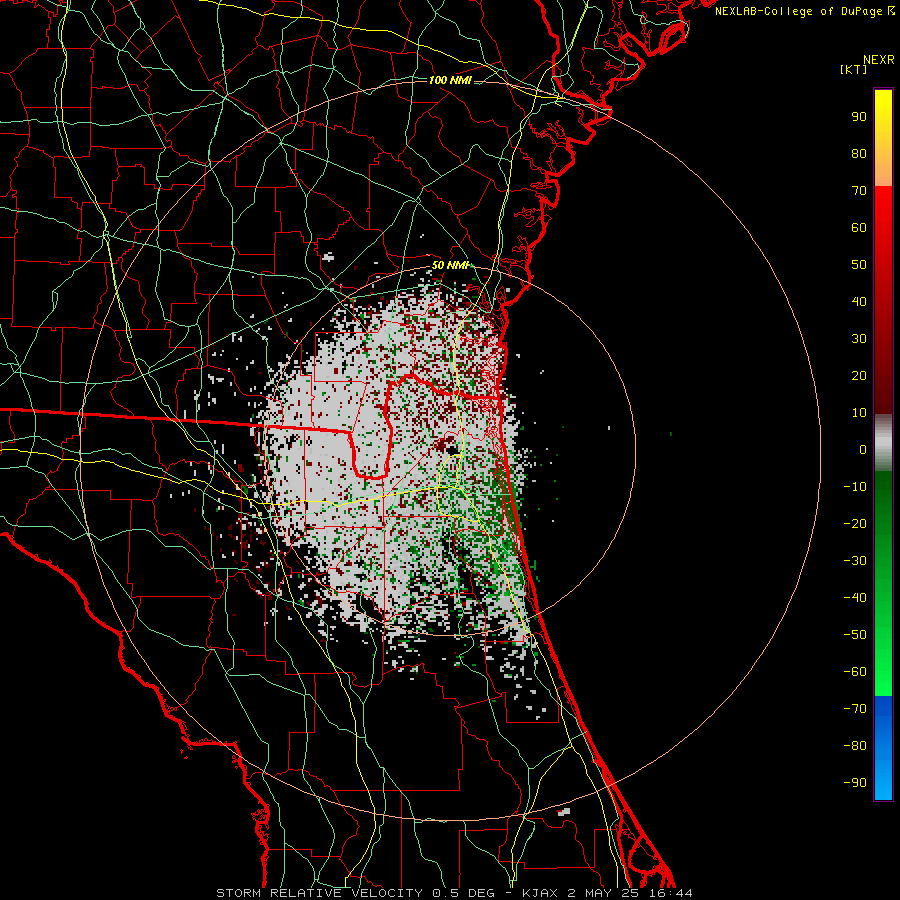Click the 20 value on the velocity scale
900x900 pixels.
[859, 376]
